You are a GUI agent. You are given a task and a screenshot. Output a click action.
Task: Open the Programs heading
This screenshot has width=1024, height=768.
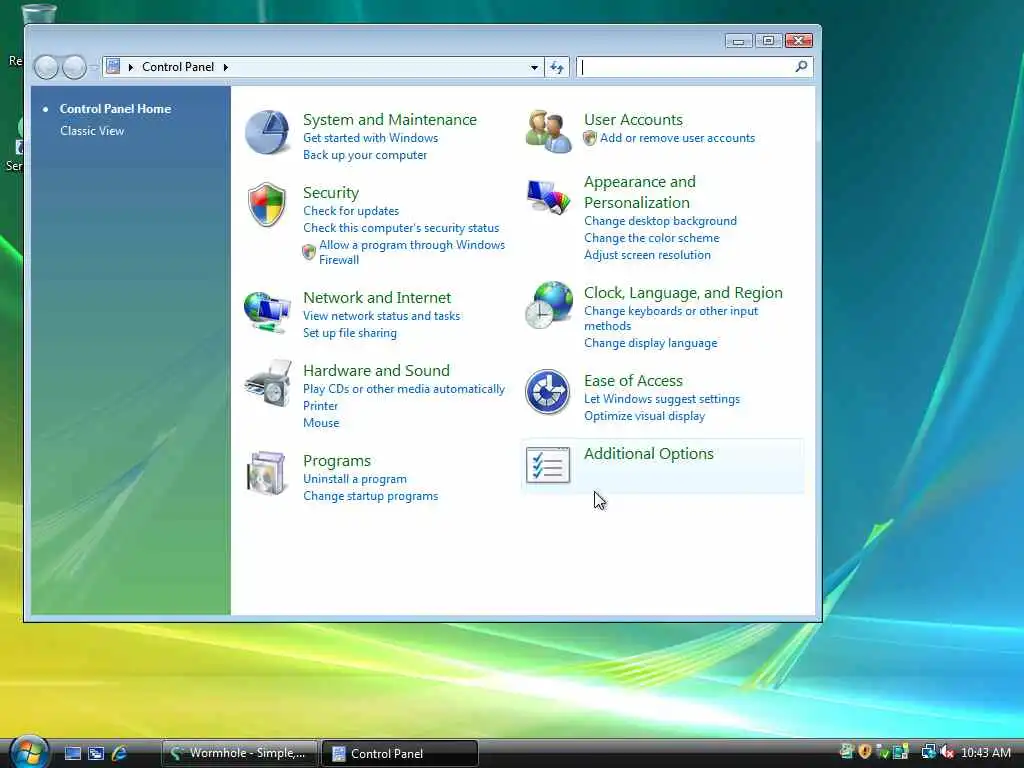click(x=336, y=460)
